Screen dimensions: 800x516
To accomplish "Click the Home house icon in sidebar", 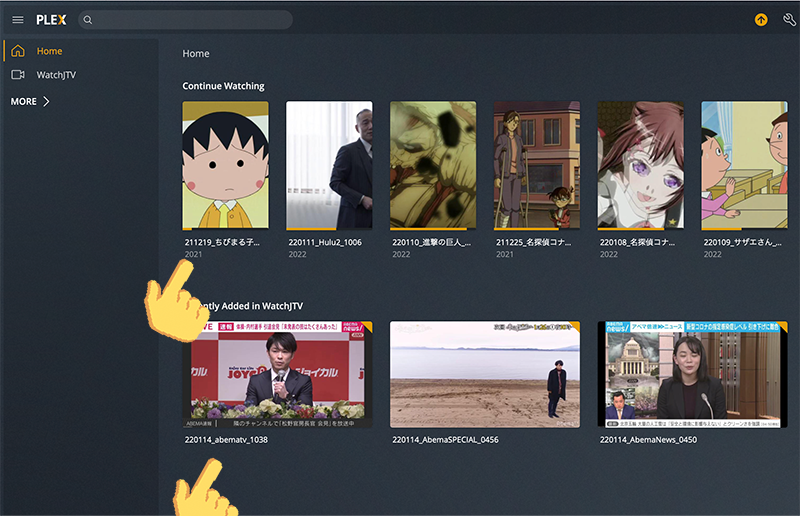I will [x=17, y=51].
